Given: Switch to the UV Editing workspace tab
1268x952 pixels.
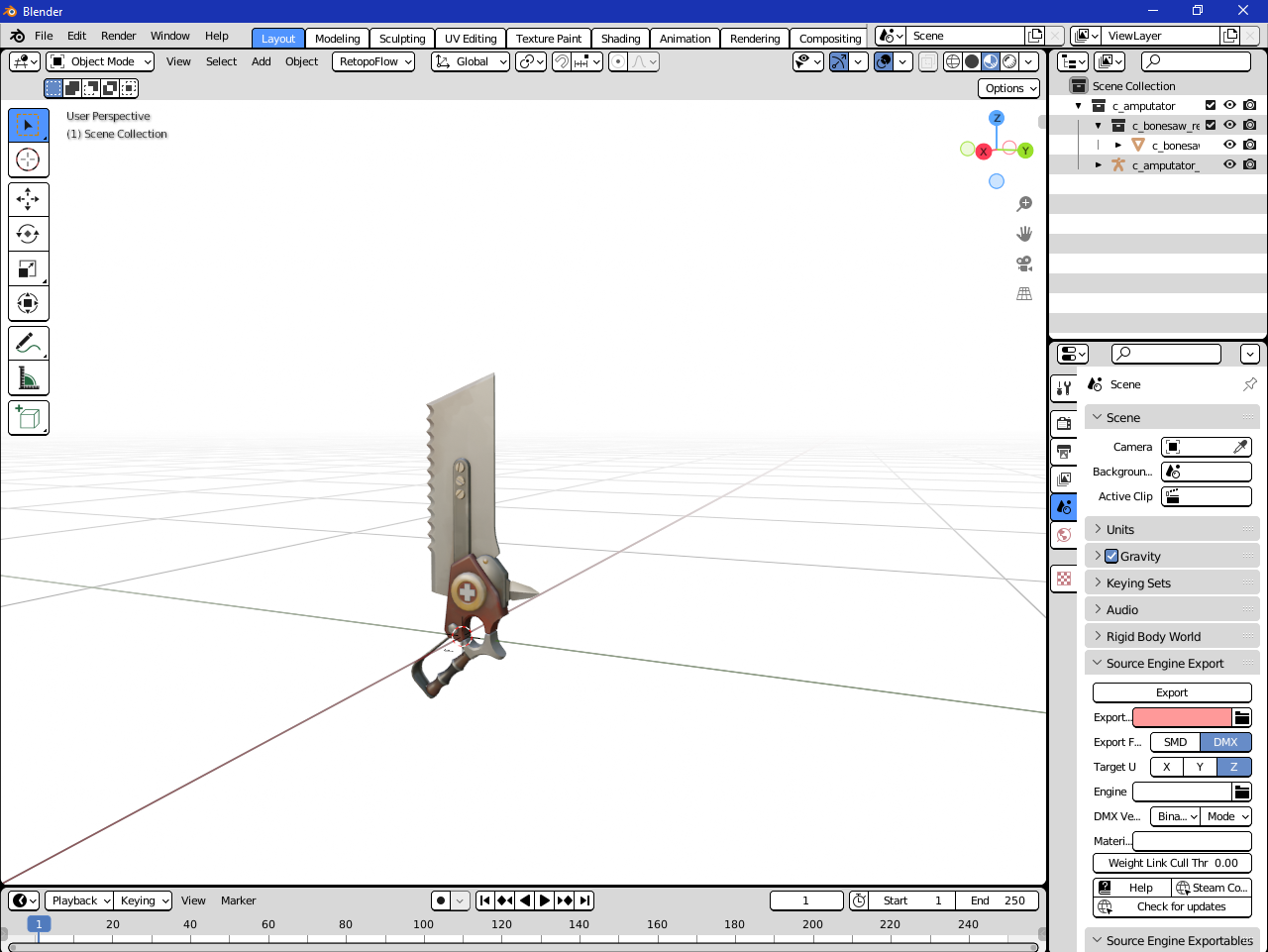Looking at the screenshot, I should [471, 39].
